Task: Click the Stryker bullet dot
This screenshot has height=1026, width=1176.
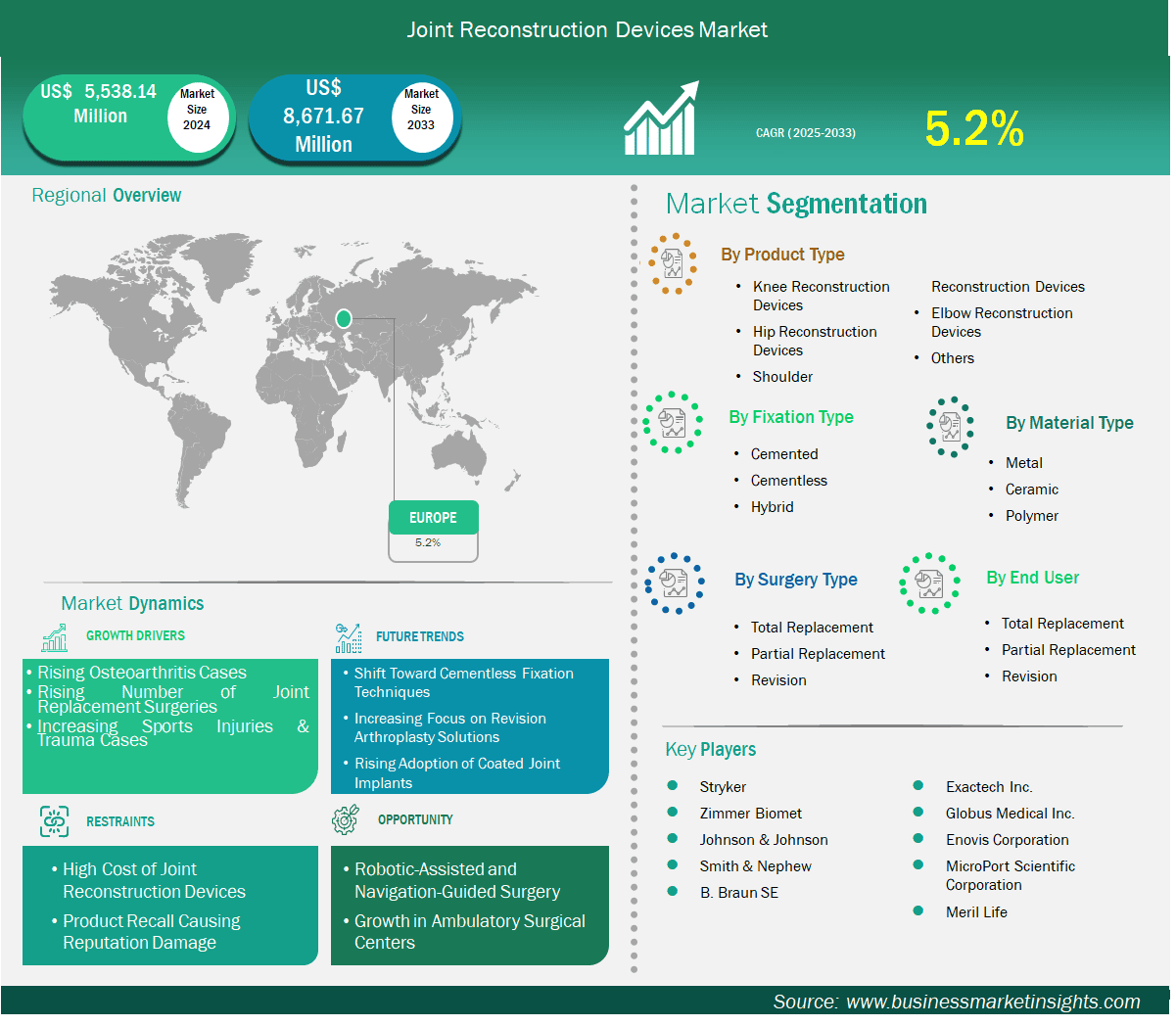Action: [673, 785]
